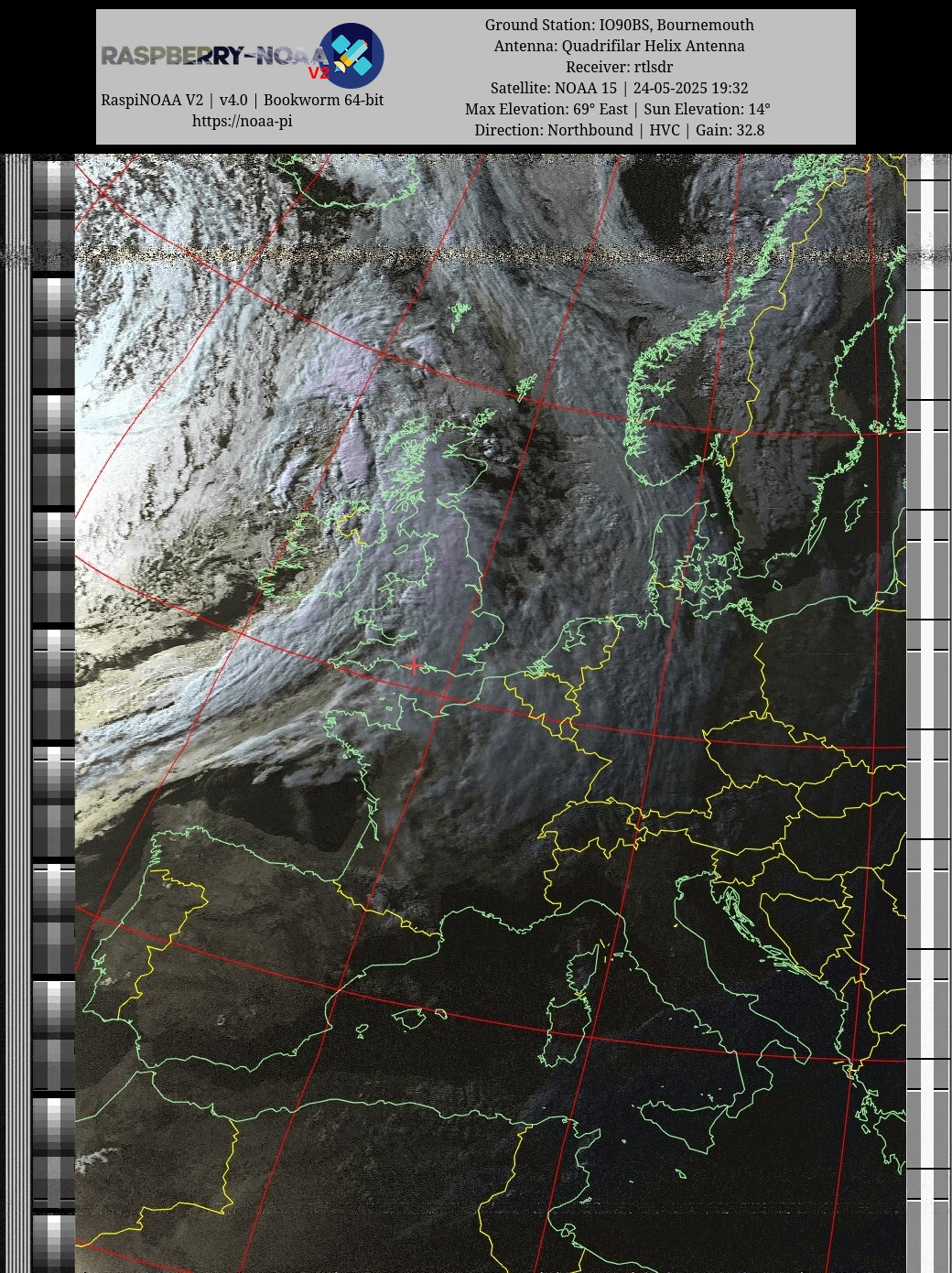Click the satellite weather map image
The width and height of the screenshot is (952, 1273).
pos(490,713)
